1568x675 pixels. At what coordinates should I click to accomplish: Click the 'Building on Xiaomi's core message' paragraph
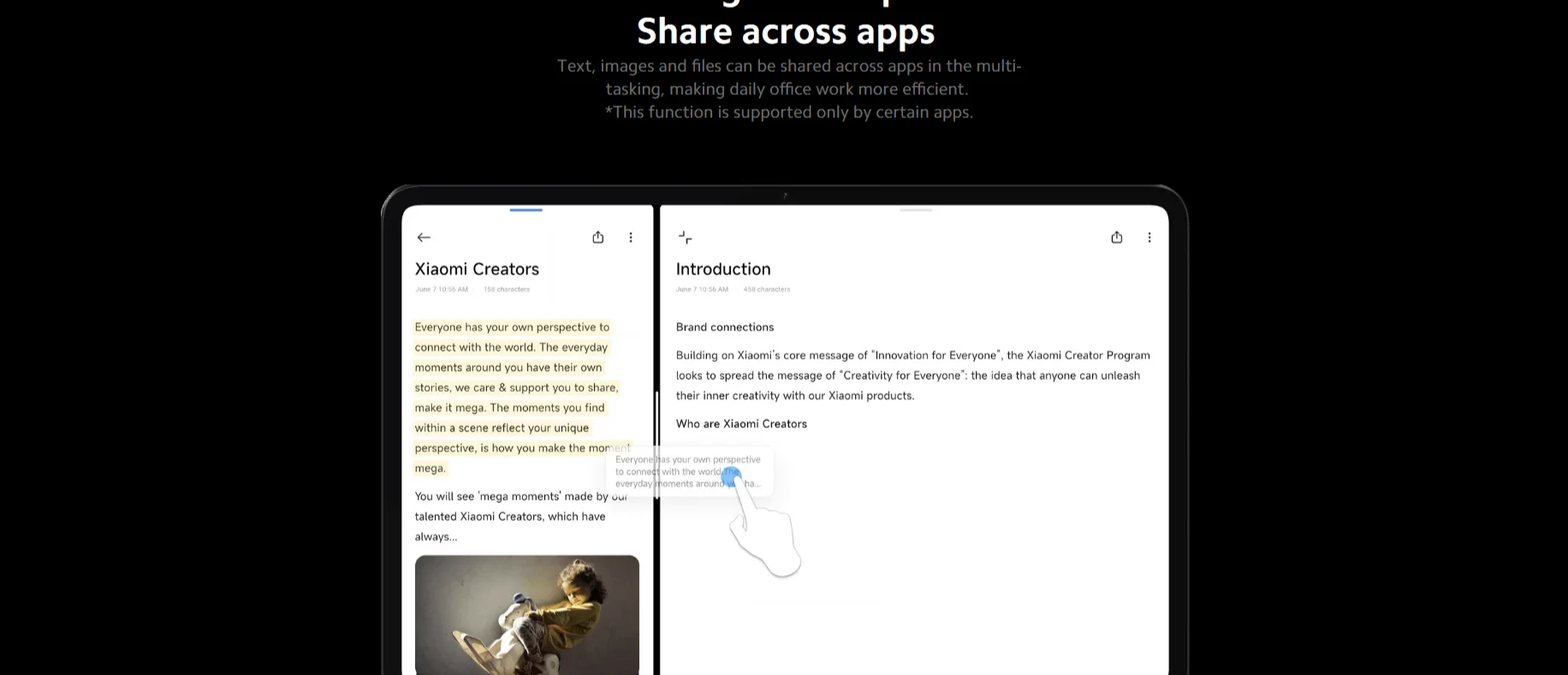(913, 375)
